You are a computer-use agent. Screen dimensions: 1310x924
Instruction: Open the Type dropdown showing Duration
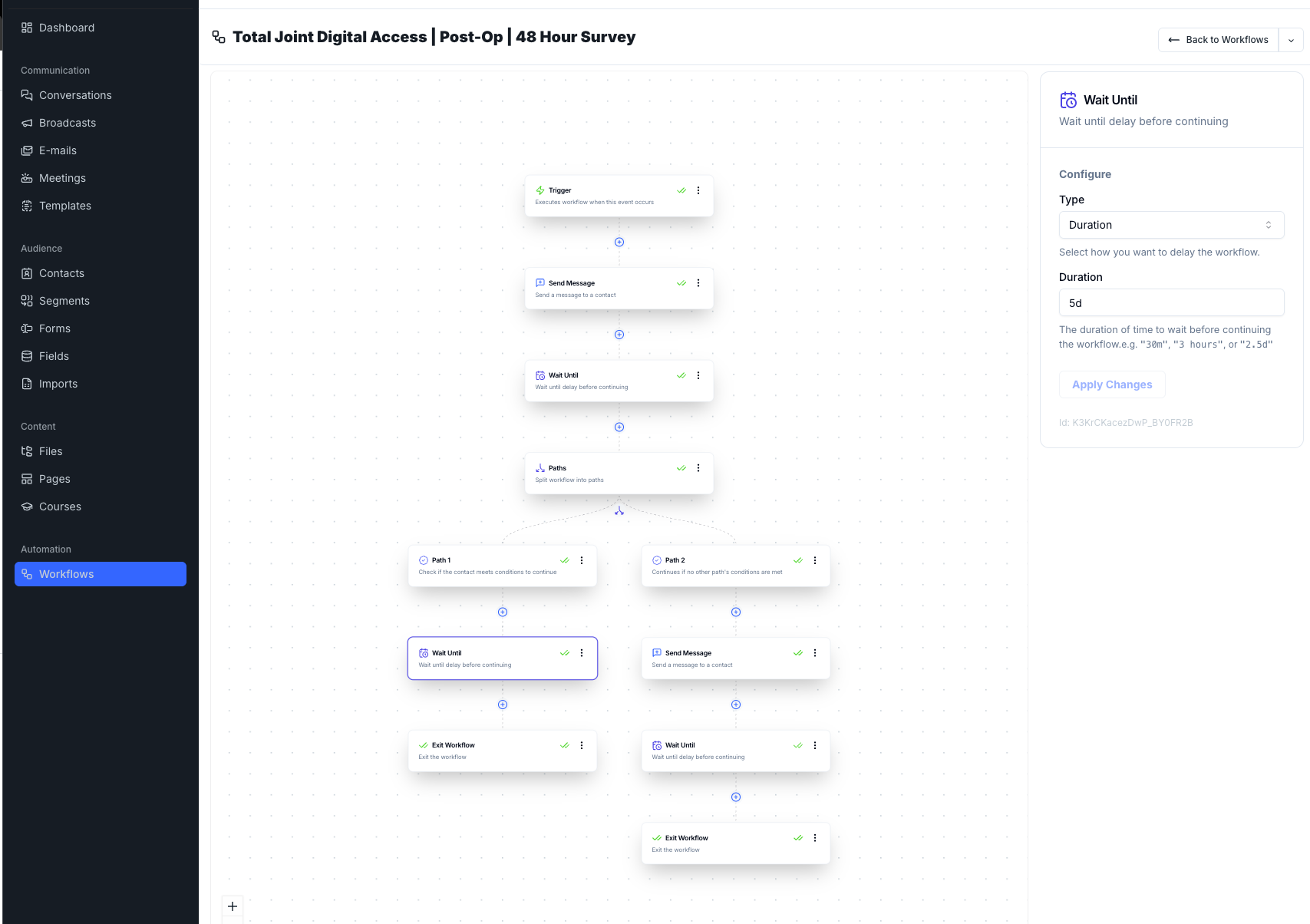point(1171,225)
